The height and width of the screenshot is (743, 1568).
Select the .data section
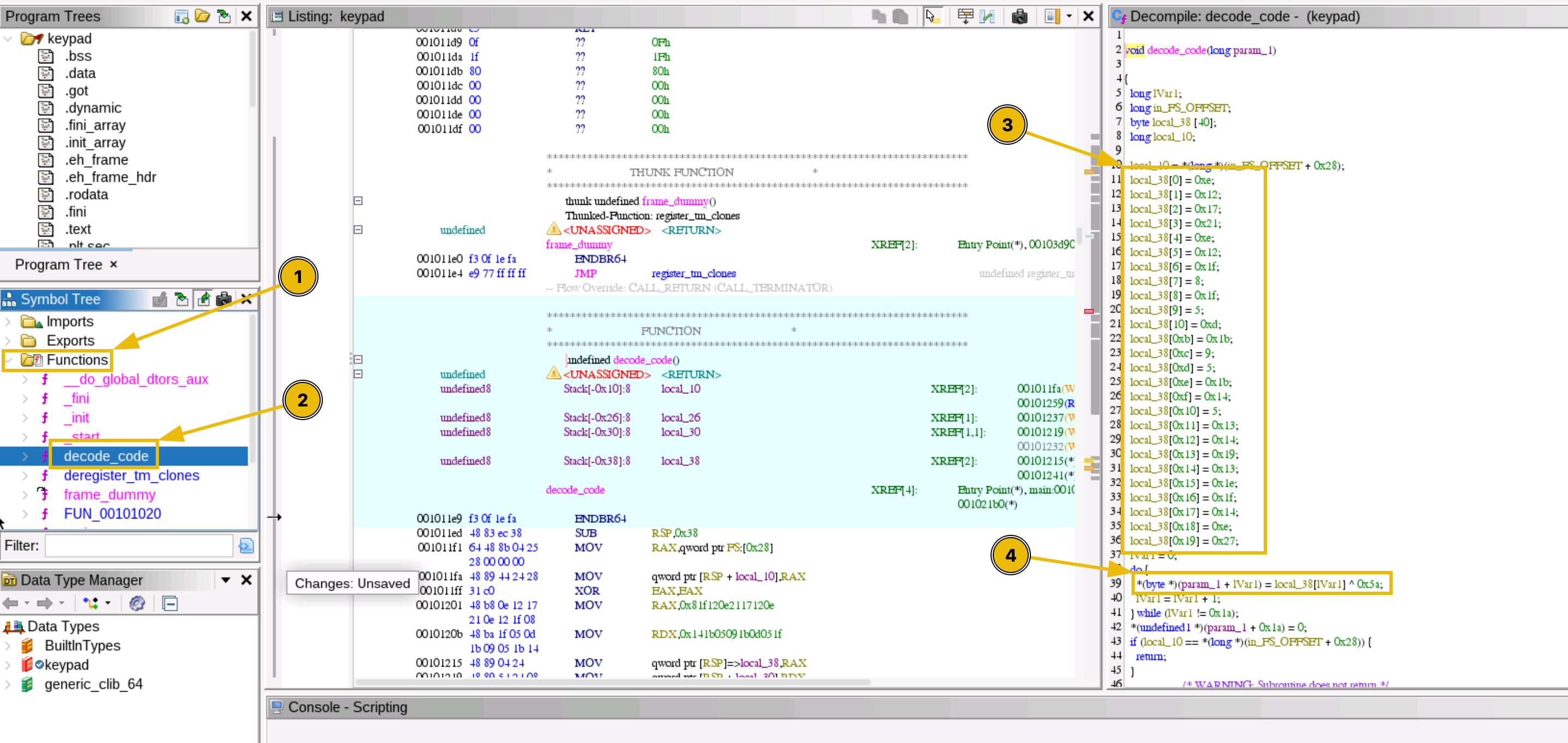click(x=80, y=73)
